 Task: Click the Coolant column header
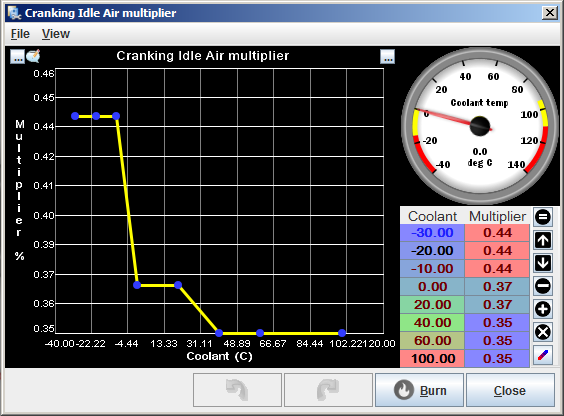(x=432, y=216)
